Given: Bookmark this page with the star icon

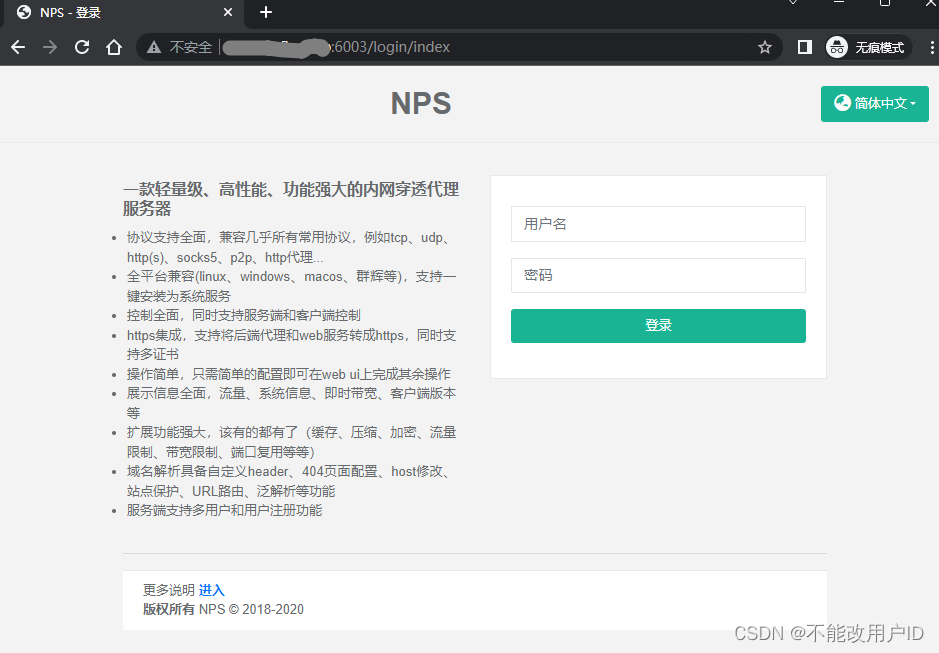Looking at the screenshot, I should [765, 47].
